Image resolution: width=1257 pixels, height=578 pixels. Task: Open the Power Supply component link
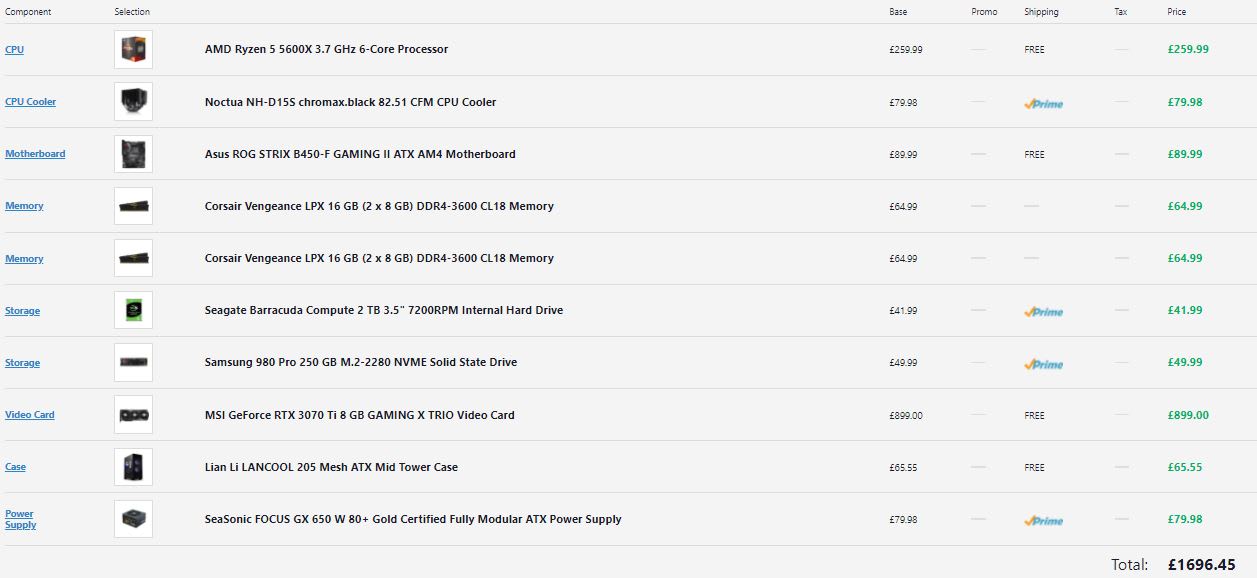pyautogui.click(x=20, y=519)
